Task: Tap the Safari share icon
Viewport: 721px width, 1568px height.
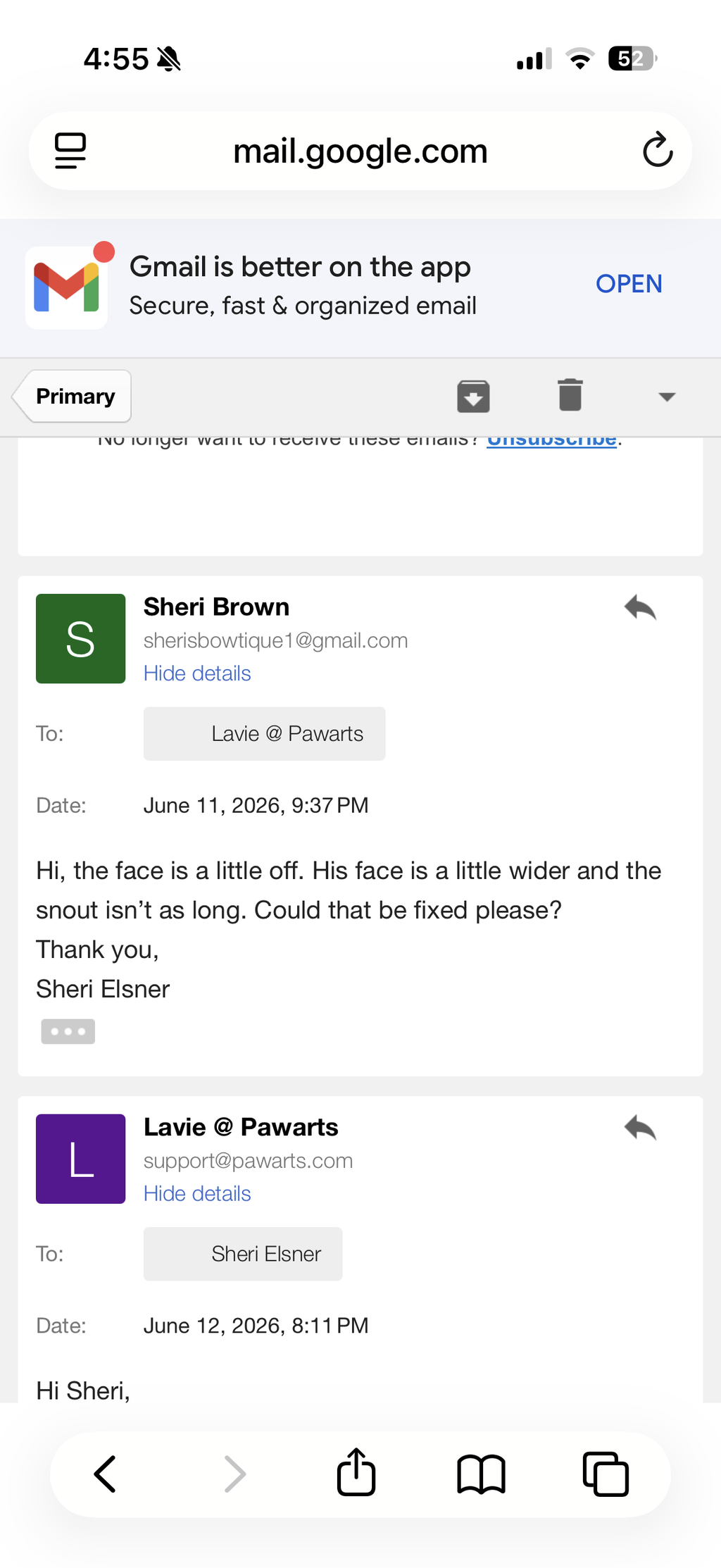Action: coord(356,1472)
